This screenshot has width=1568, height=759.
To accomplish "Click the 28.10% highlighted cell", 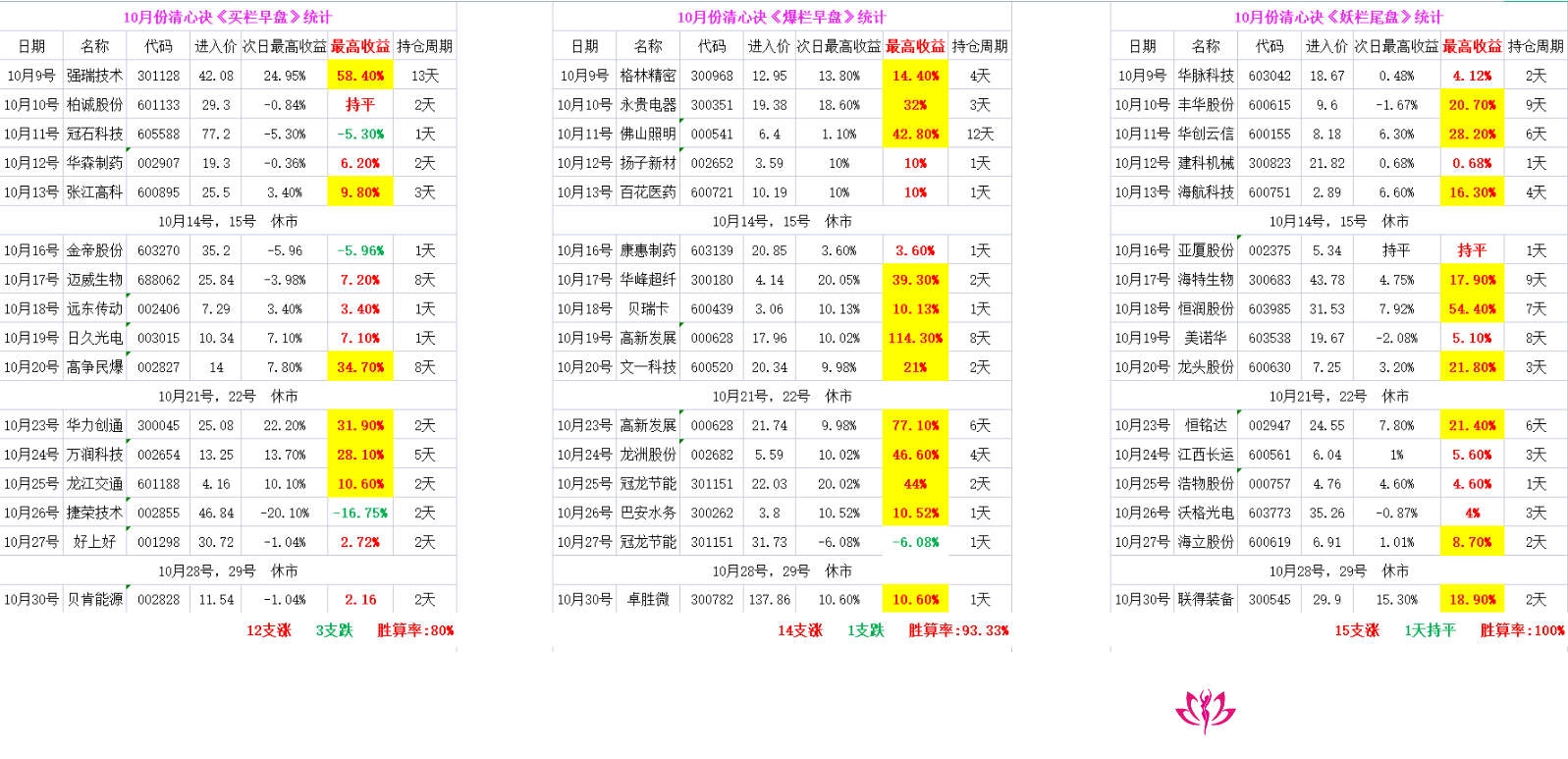I will pos(360,455).
